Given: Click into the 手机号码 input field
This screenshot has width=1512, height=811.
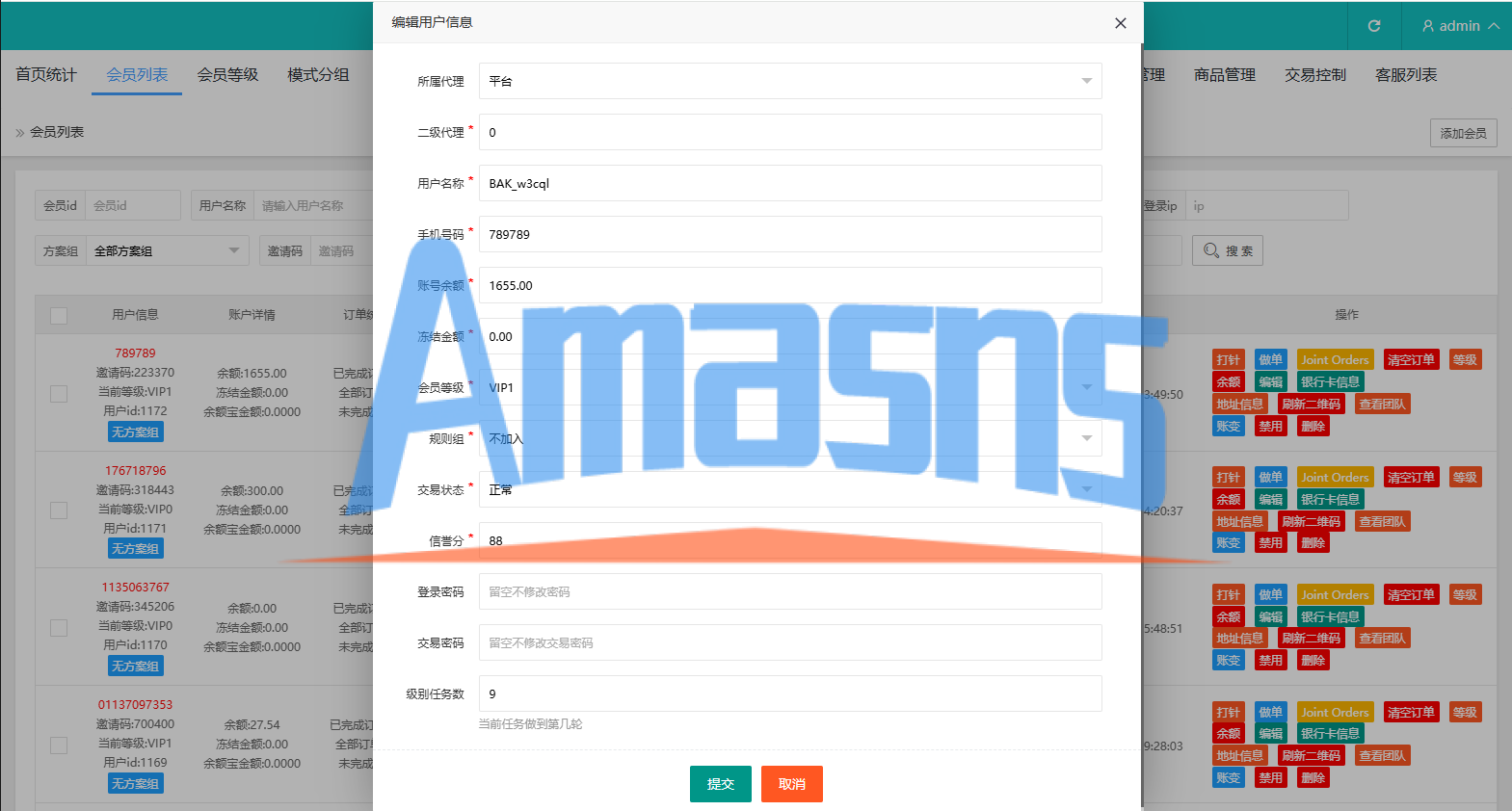Looking at the screenshot, I should 790,234.
